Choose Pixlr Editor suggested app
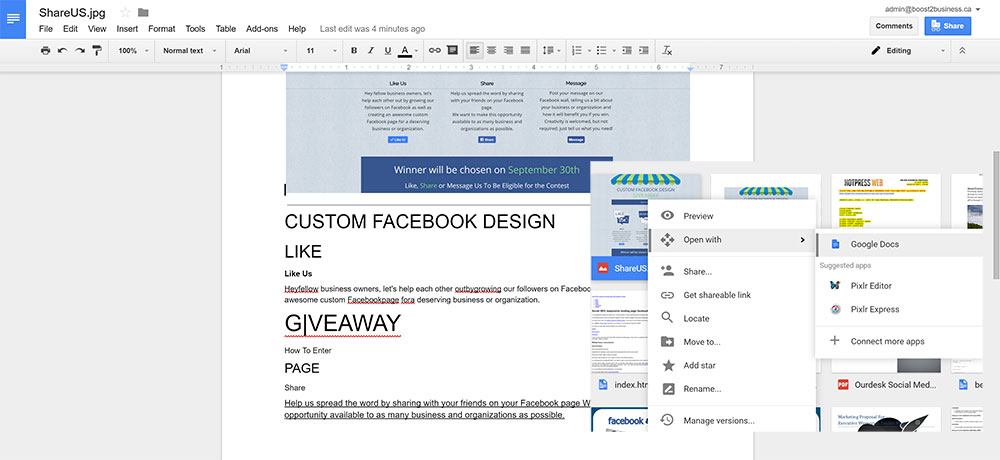Image resolution: width=1000 pixels, height=460 pixels. pyautogui.click(x=899, y=286)
